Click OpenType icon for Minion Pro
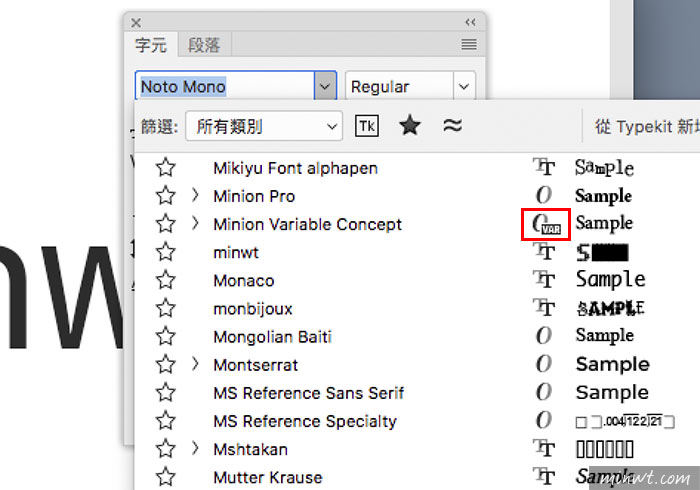This screenshot has height=490, width=700. [544, 195]
